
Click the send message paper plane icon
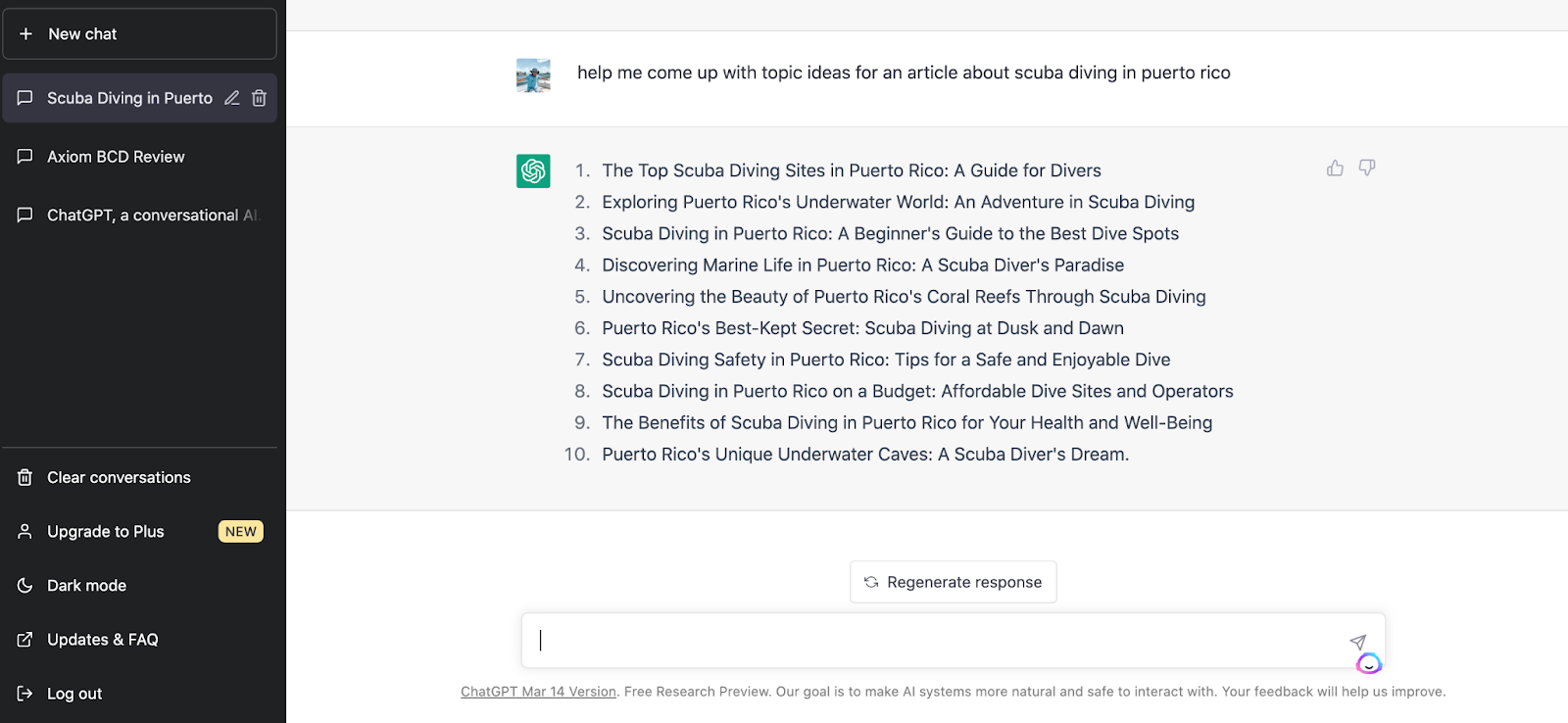coord(1357,642)
